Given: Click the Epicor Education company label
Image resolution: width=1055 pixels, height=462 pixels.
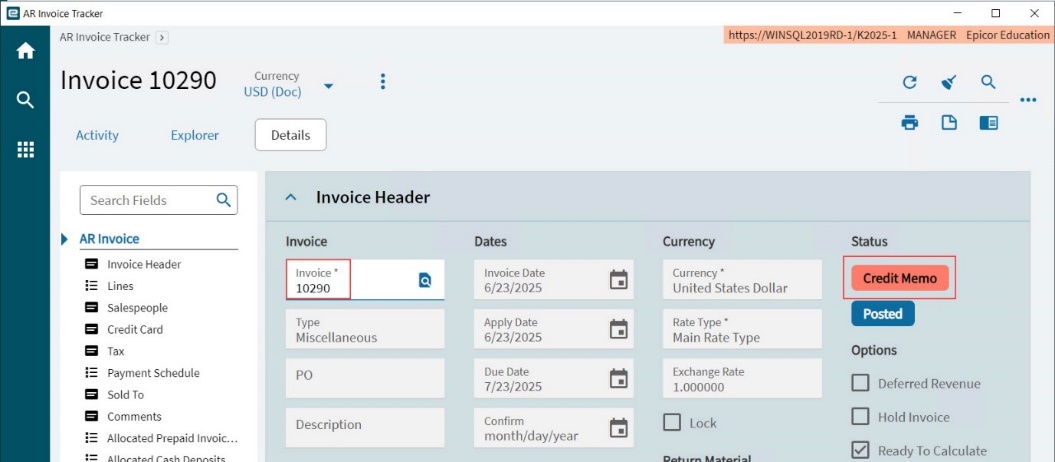Looking at the screenshot, I should point(1007,35).
